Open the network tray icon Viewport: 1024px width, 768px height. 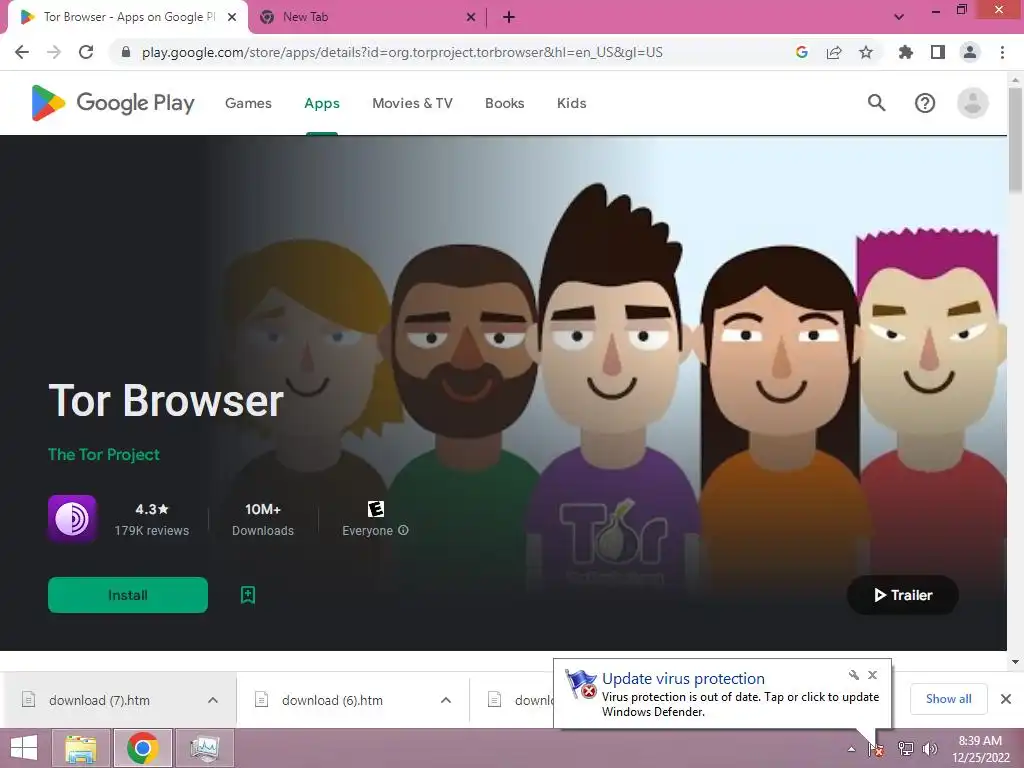pyautogui.click(x=905, y=749)
